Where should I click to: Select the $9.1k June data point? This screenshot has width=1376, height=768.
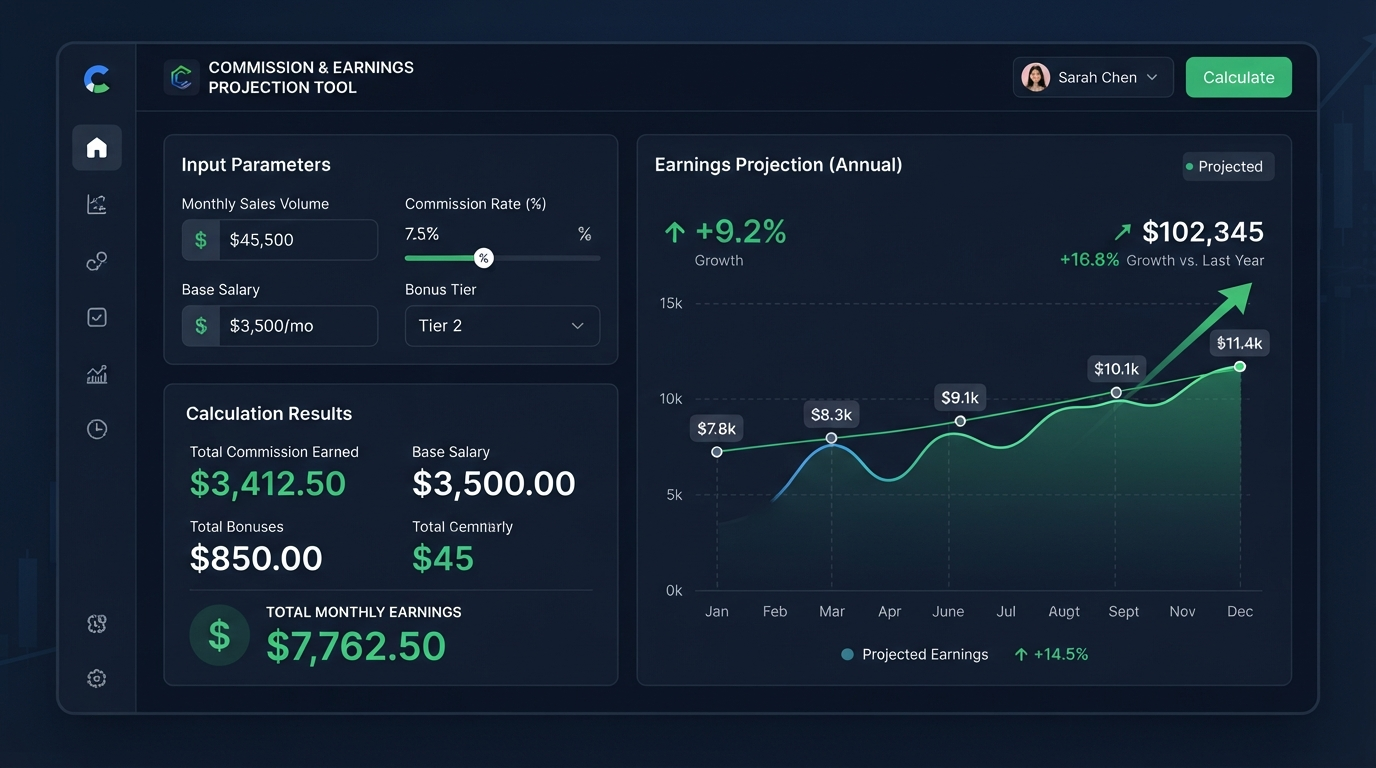(x=960, y=421)
